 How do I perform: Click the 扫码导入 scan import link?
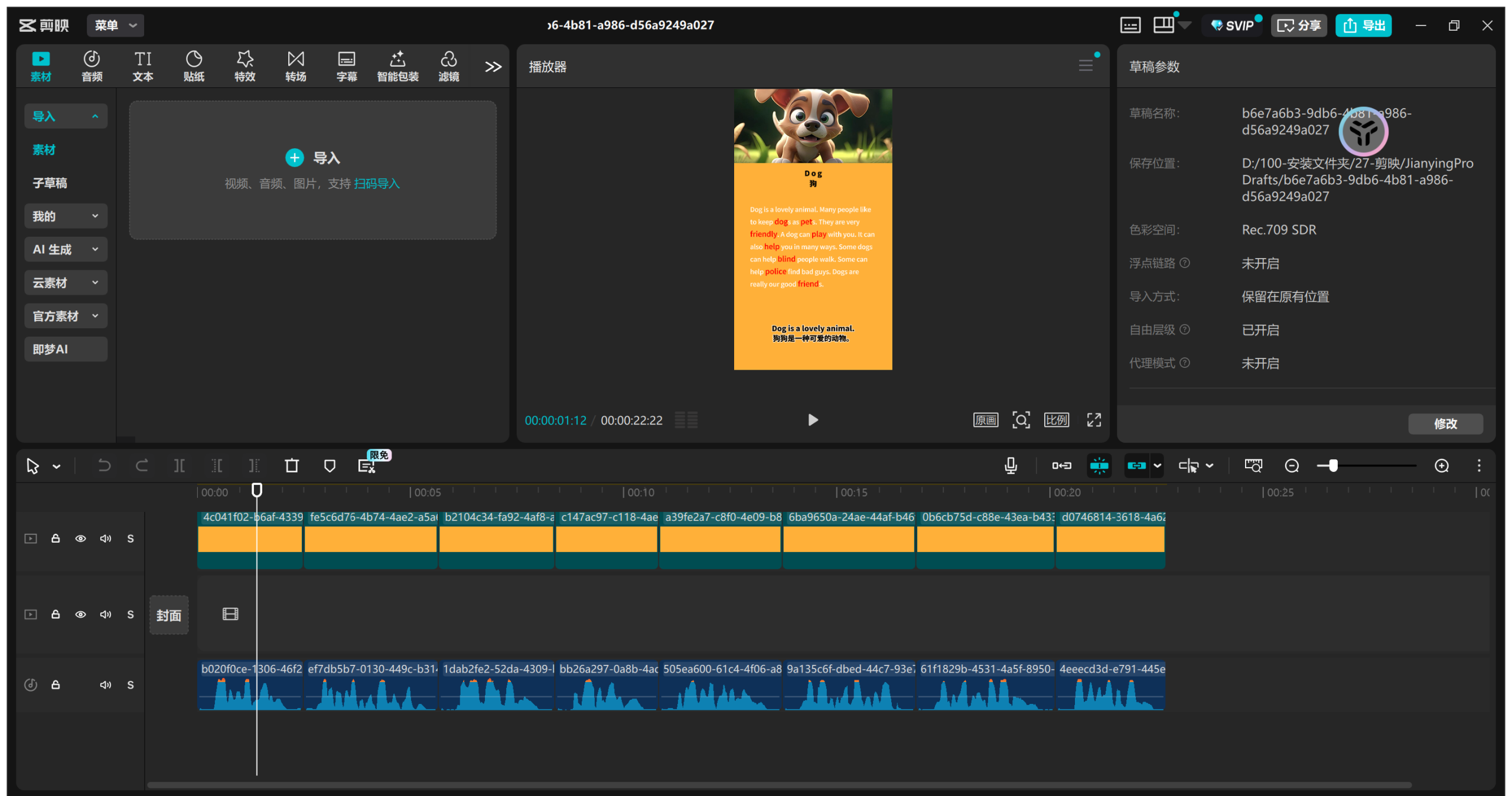pos(377,184)
